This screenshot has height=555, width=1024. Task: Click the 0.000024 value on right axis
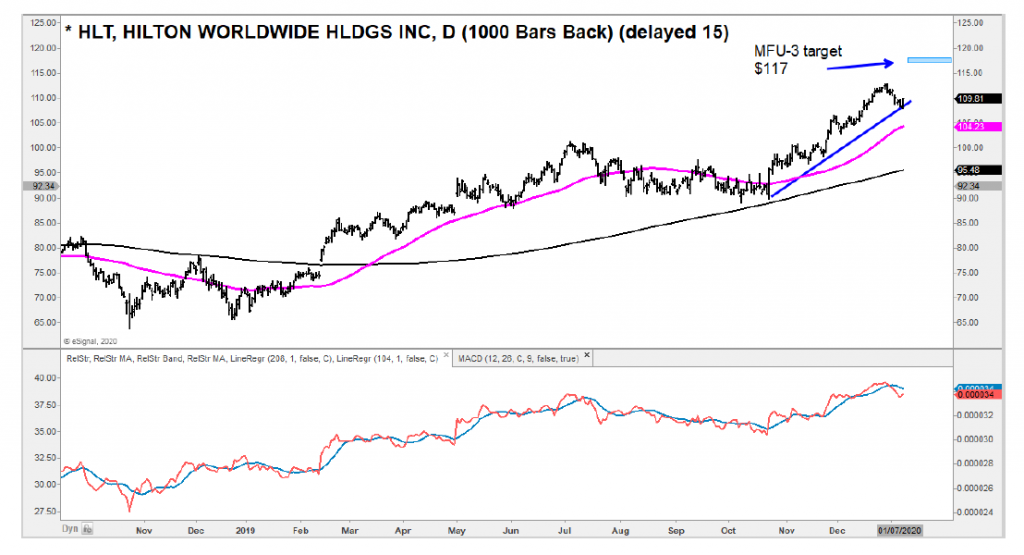976,512
